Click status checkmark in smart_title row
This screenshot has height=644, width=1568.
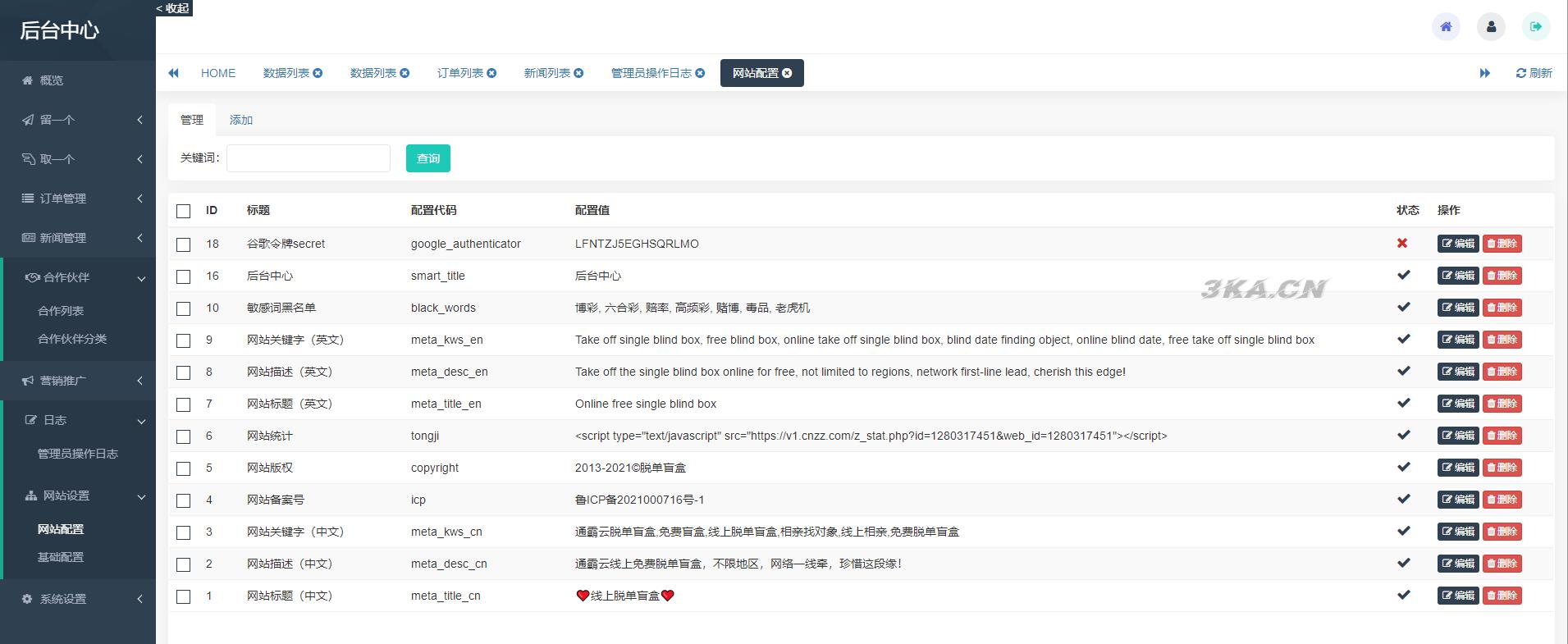click(1404, 275)
